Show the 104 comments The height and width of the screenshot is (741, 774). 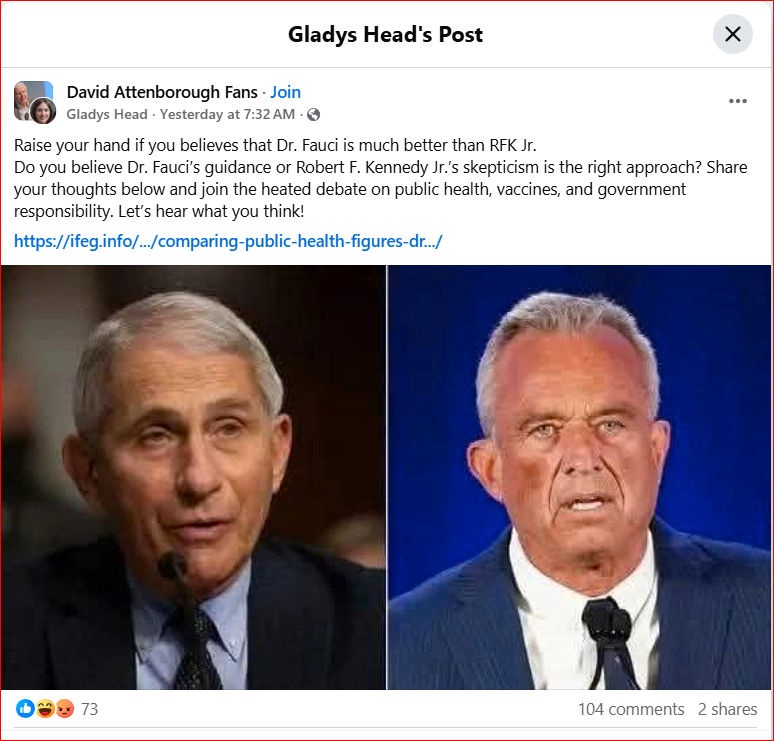point(630,709)
